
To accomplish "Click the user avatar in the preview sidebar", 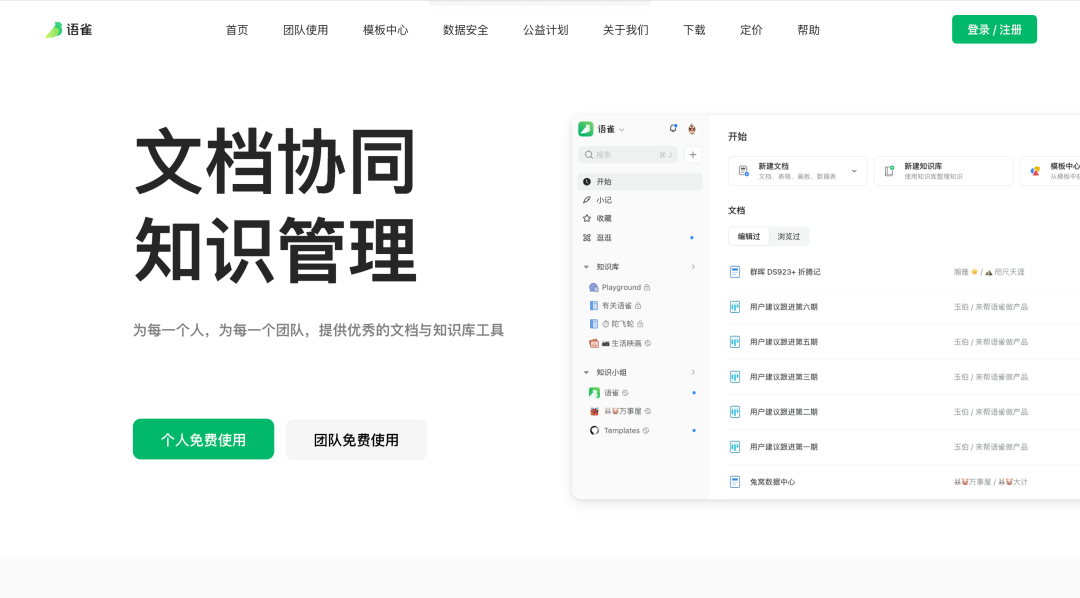I will (692, 129).
